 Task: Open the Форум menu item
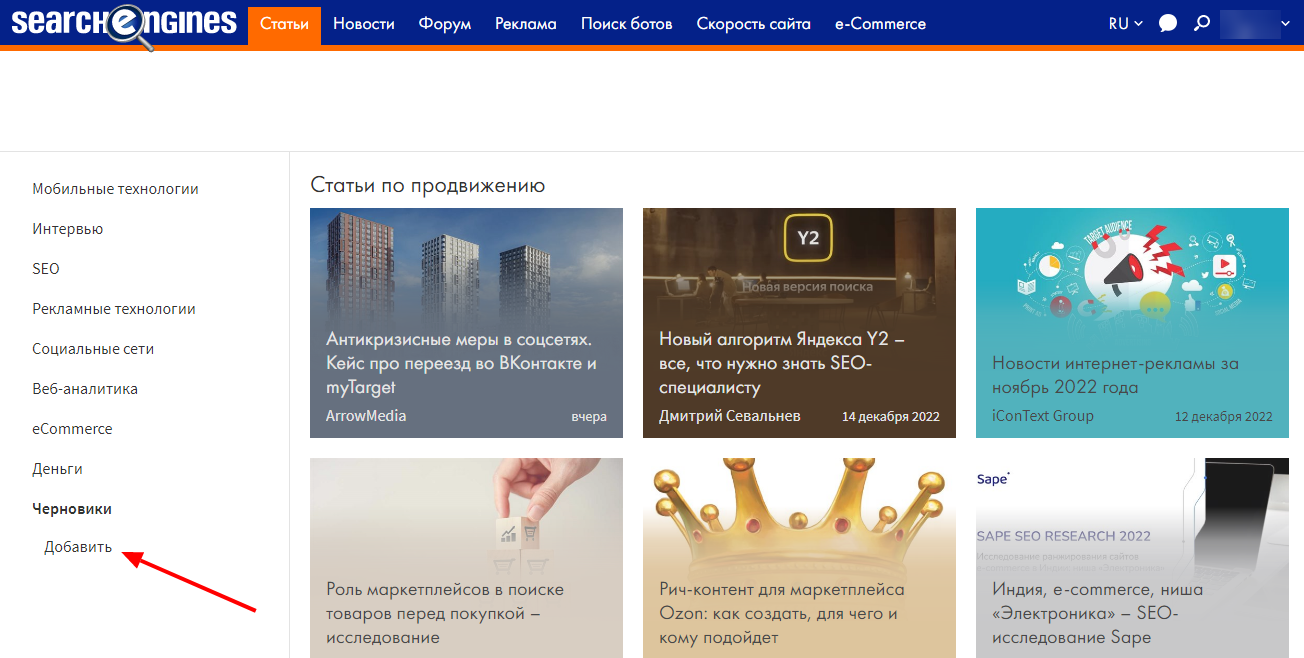pos(445,23)
